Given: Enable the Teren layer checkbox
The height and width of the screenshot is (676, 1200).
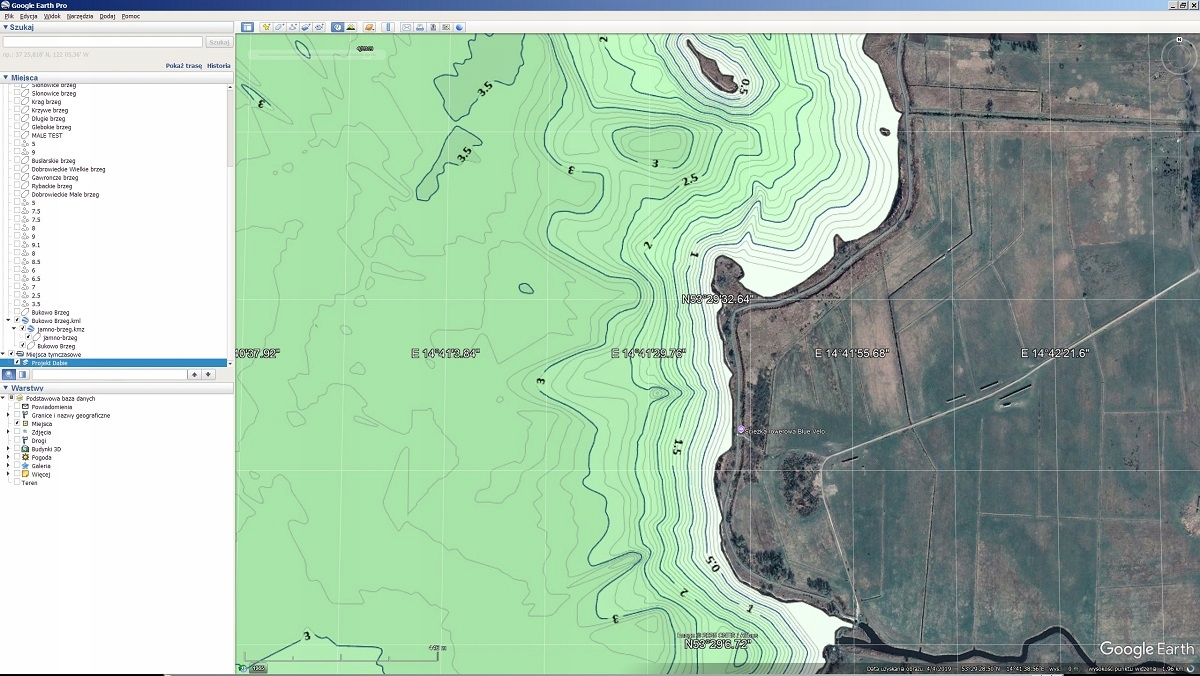Looking at the screenshot, I should click(17, 482).
